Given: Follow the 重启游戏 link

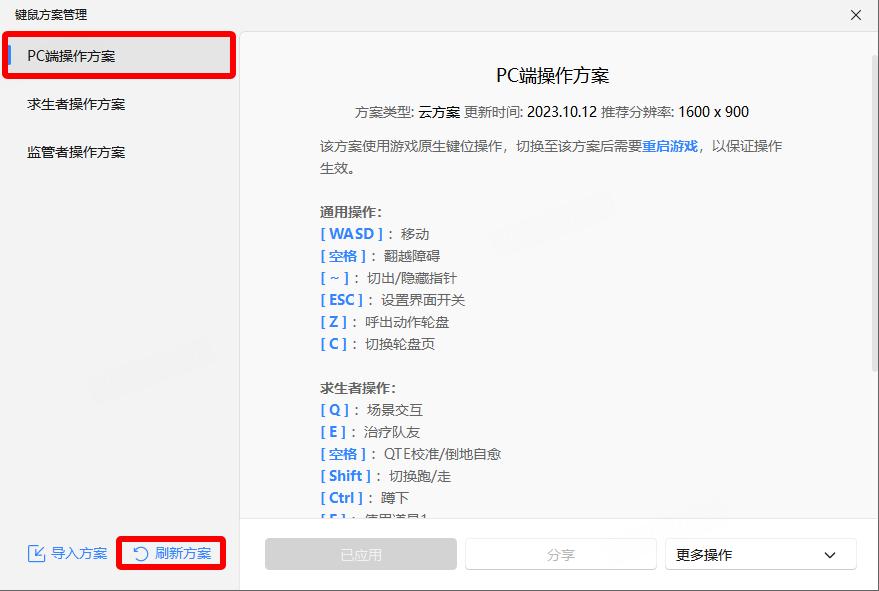Looking at the screenshot, I should click(x=670, y=146).
